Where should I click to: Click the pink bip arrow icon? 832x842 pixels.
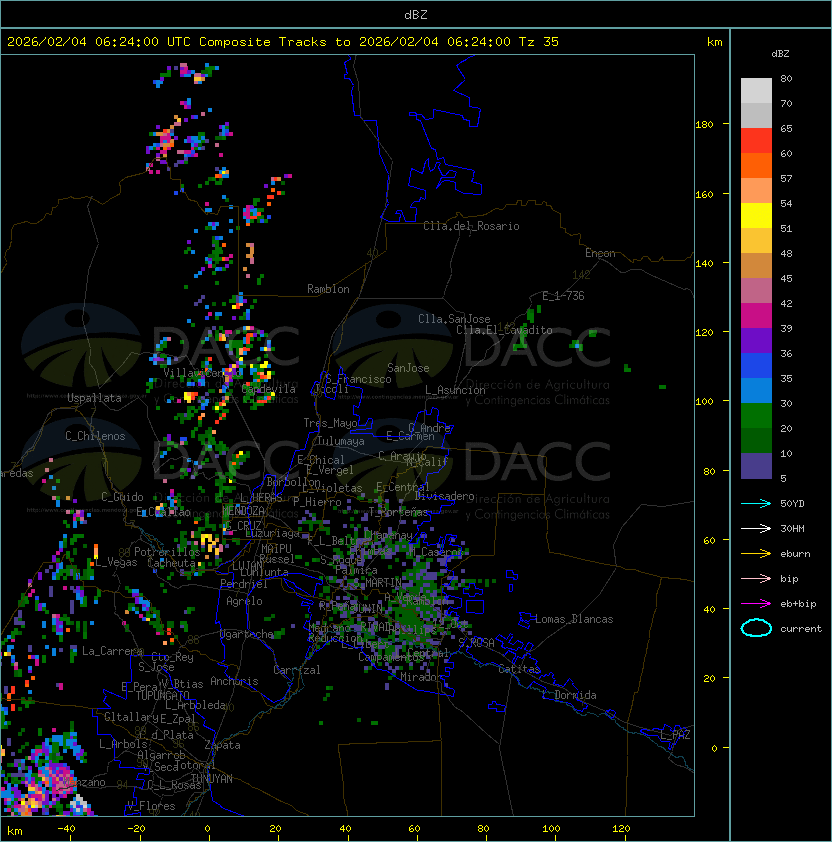click(756, 578)
